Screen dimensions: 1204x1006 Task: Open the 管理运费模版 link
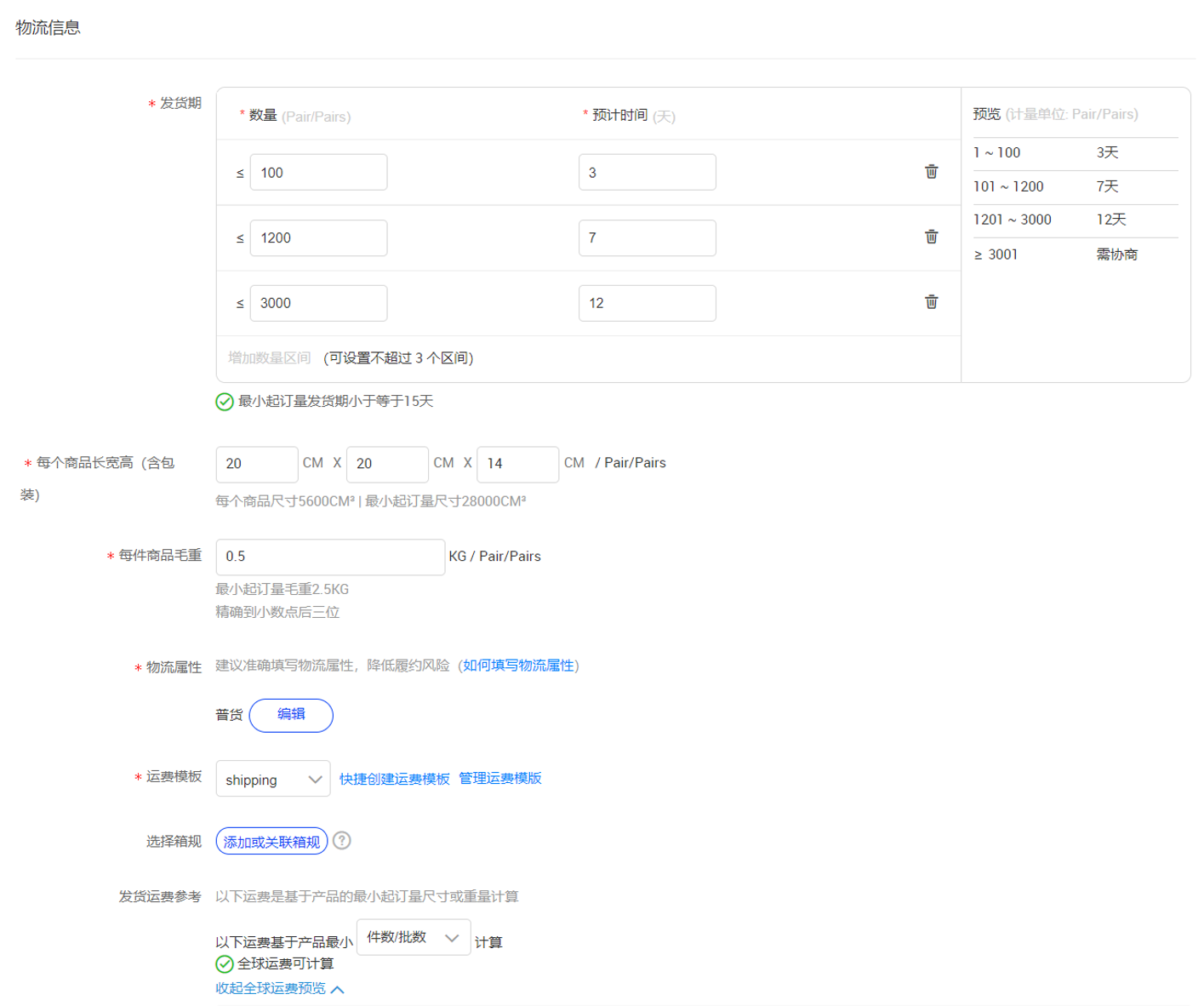click(x=500, y=779)
